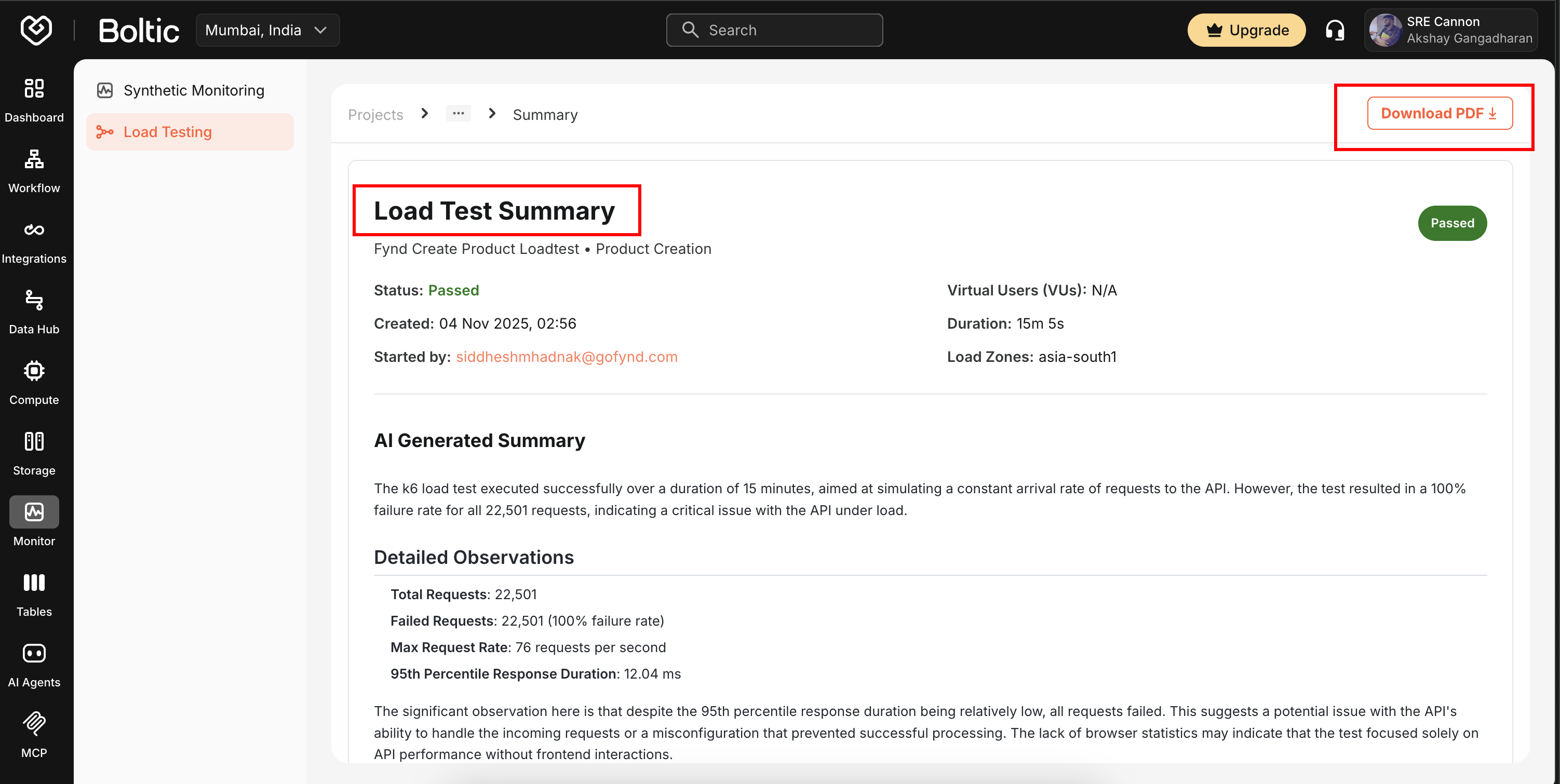The image size is (1560, 784).
Task: Open the Mumbai, India region dropdown
Action: tap(267, 30)
